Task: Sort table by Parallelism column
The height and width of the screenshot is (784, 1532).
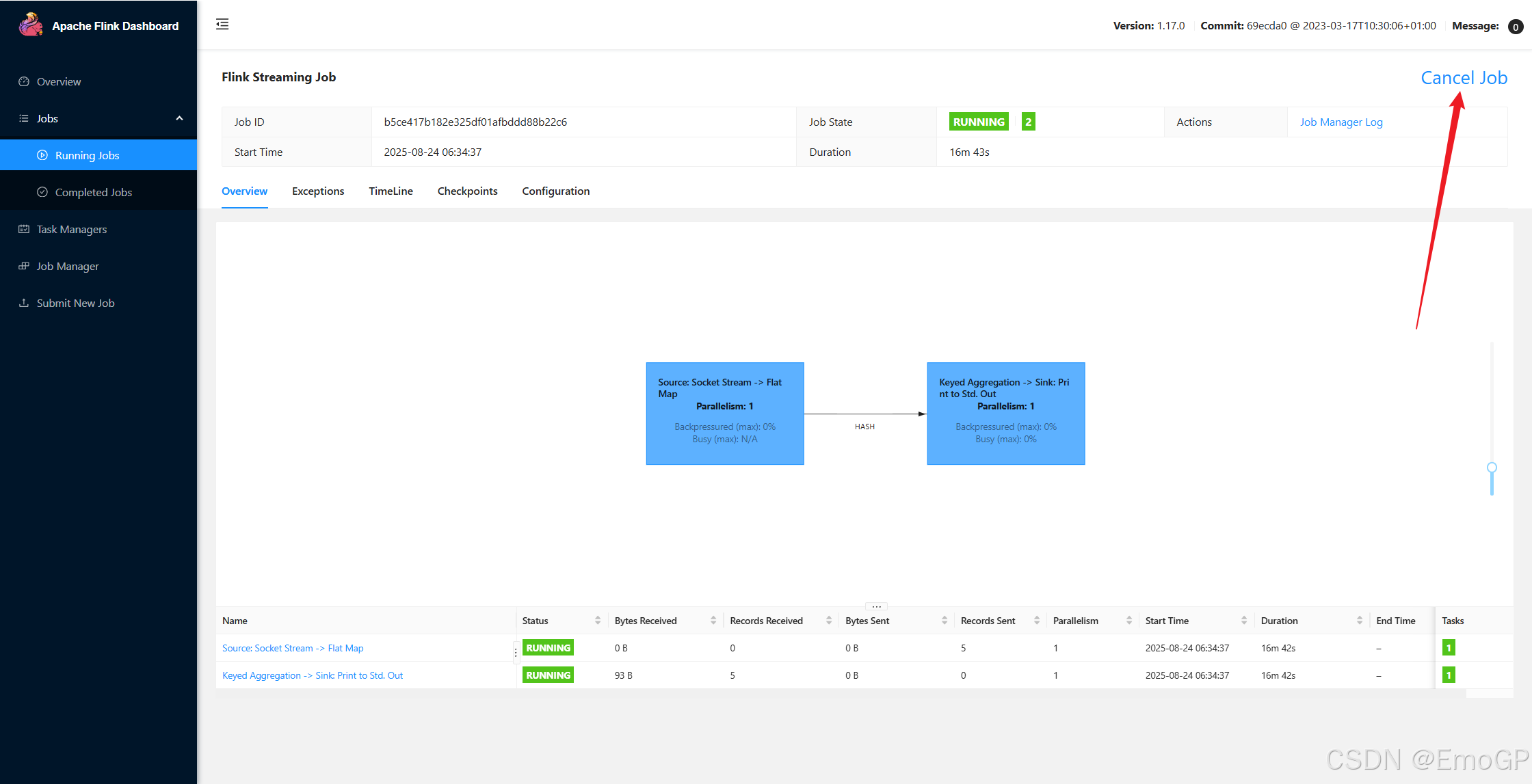Action: [1129, 621]
